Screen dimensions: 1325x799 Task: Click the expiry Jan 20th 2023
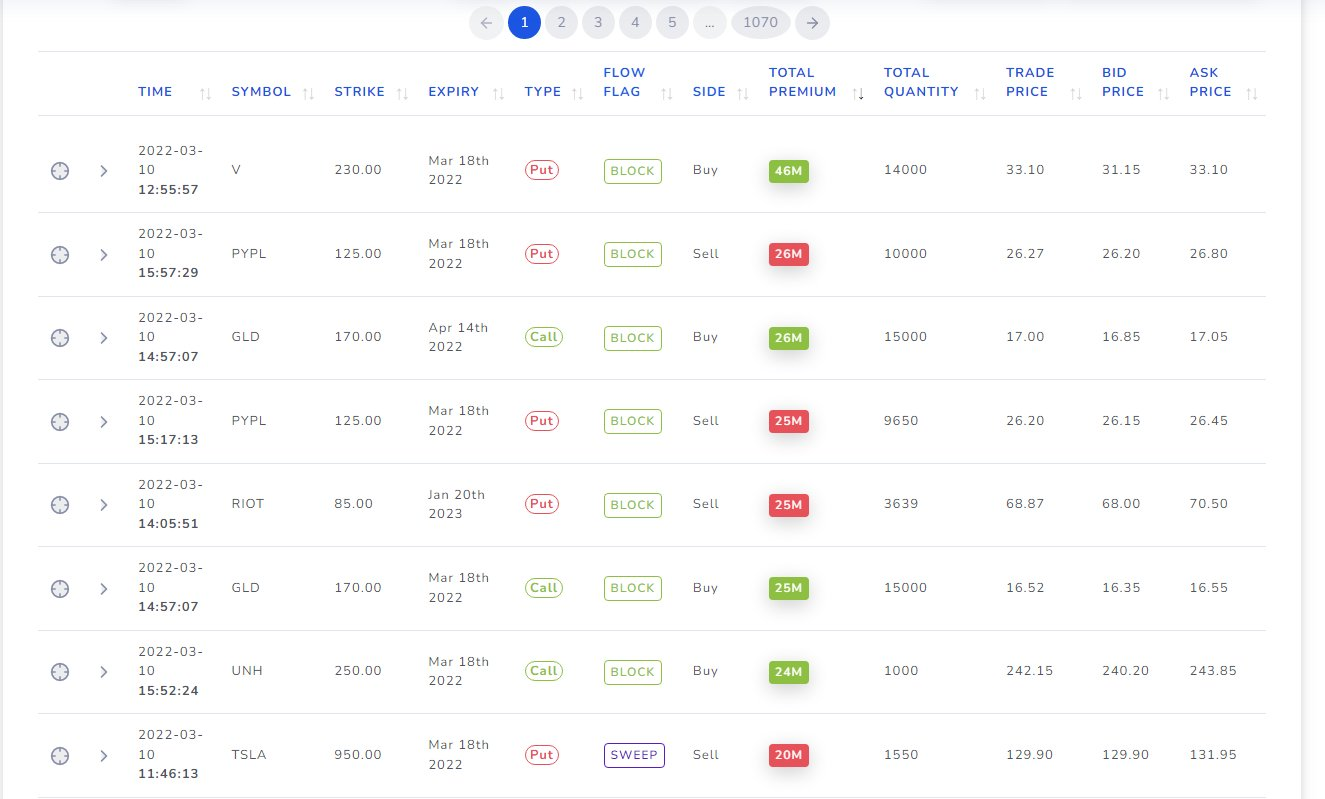pos(457,504)
